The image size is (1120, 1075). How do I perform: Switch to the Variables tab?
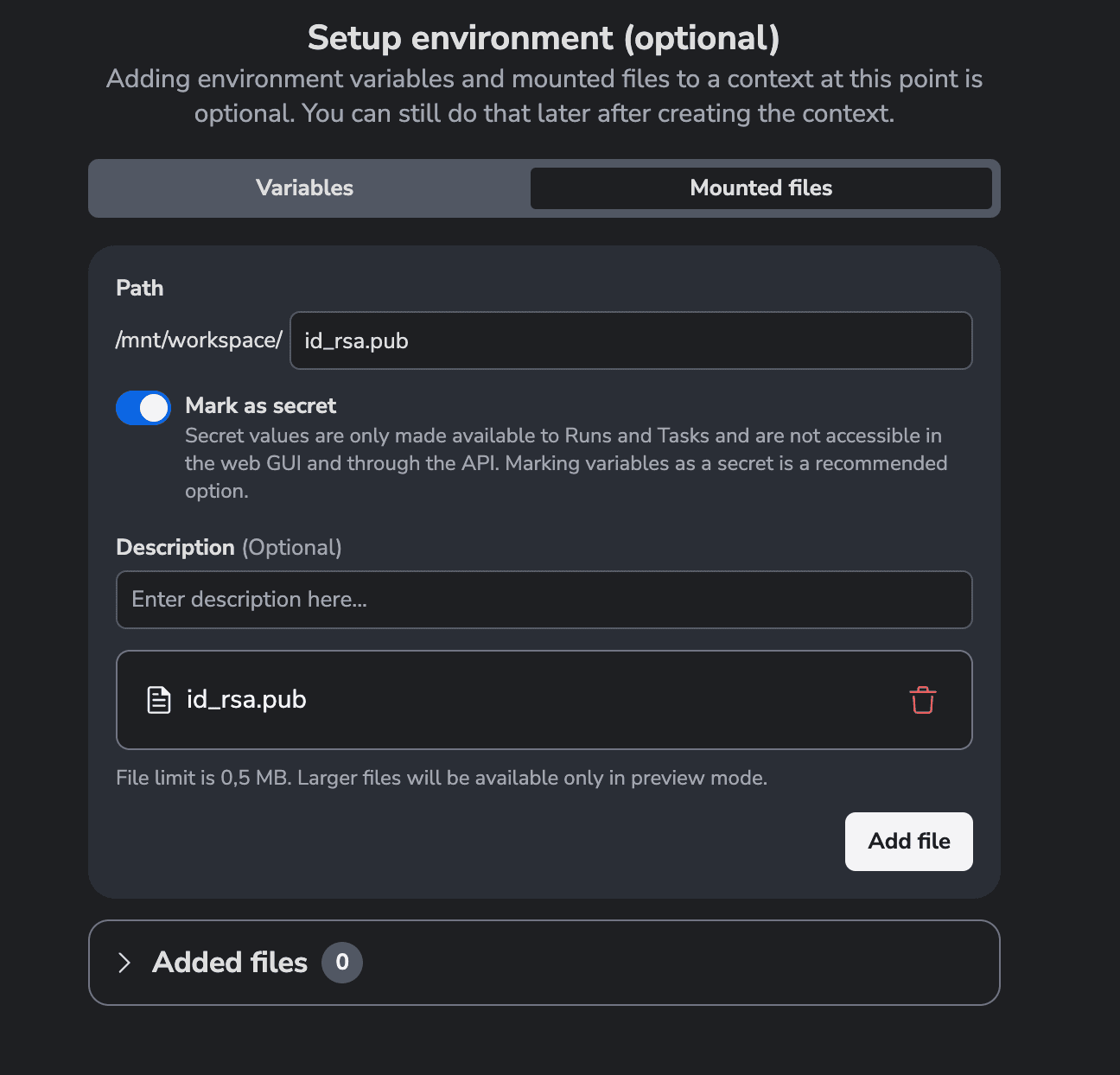(305, 188)
